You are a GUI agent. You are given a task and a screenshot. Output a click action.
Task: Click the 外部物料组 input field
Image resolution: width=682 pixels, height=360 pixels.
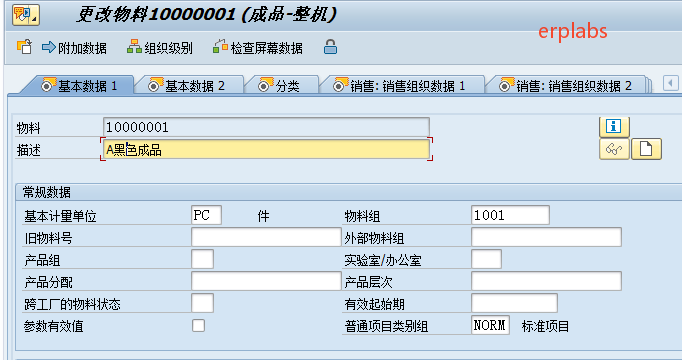tap(546, 237)
